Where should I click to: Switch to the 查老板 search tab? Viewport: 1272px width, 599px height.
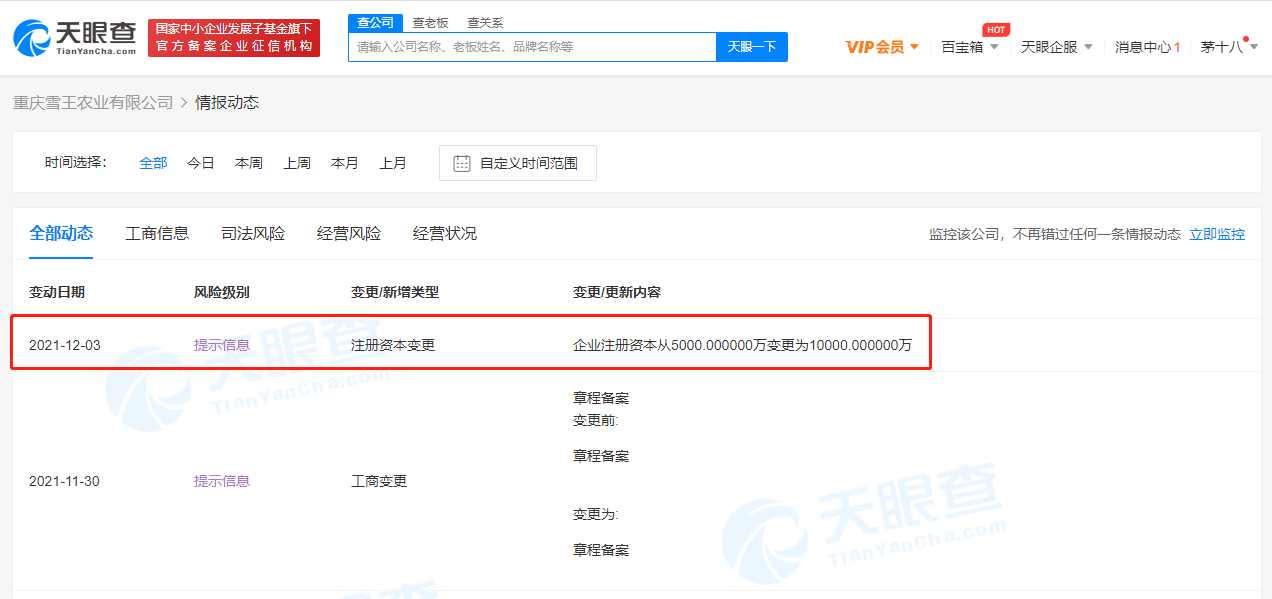[x=430, y=22]
